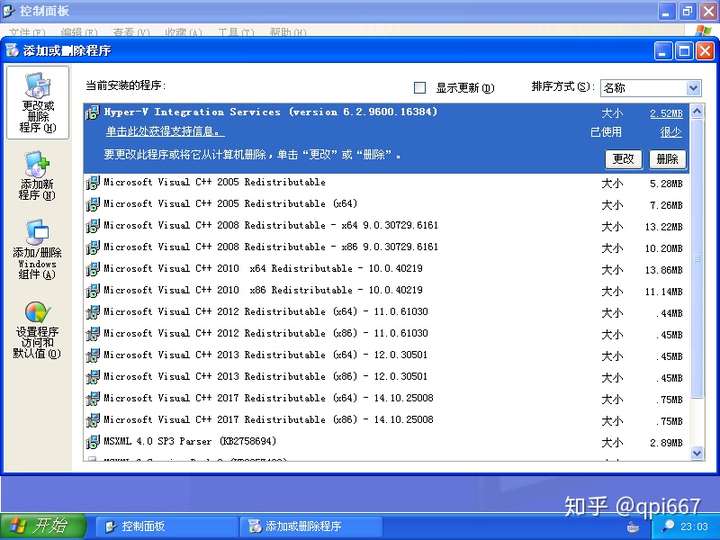Screen dimensions: 720x540
Task: Open the support information link (单击此处获得支持信息)
Action: click(165, 132)
